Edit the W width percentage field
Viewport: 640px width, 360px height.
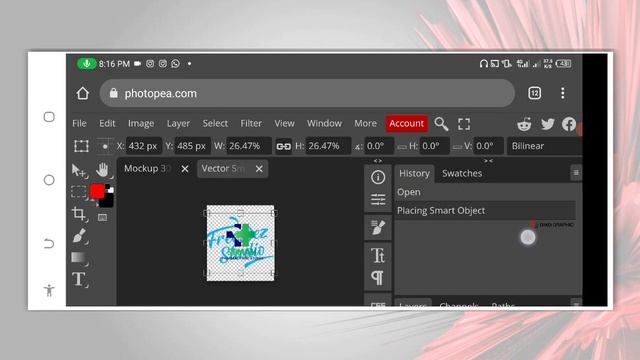(x=249, y=146)
